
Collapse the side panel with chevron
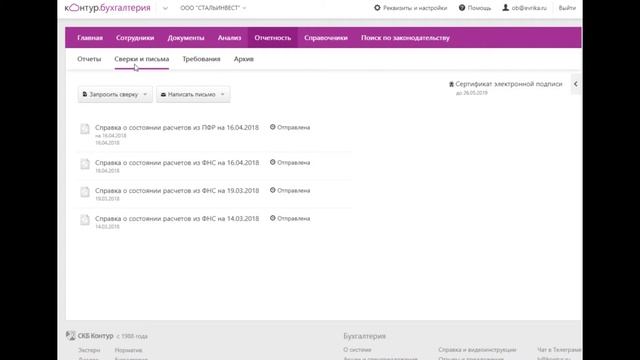576,84
